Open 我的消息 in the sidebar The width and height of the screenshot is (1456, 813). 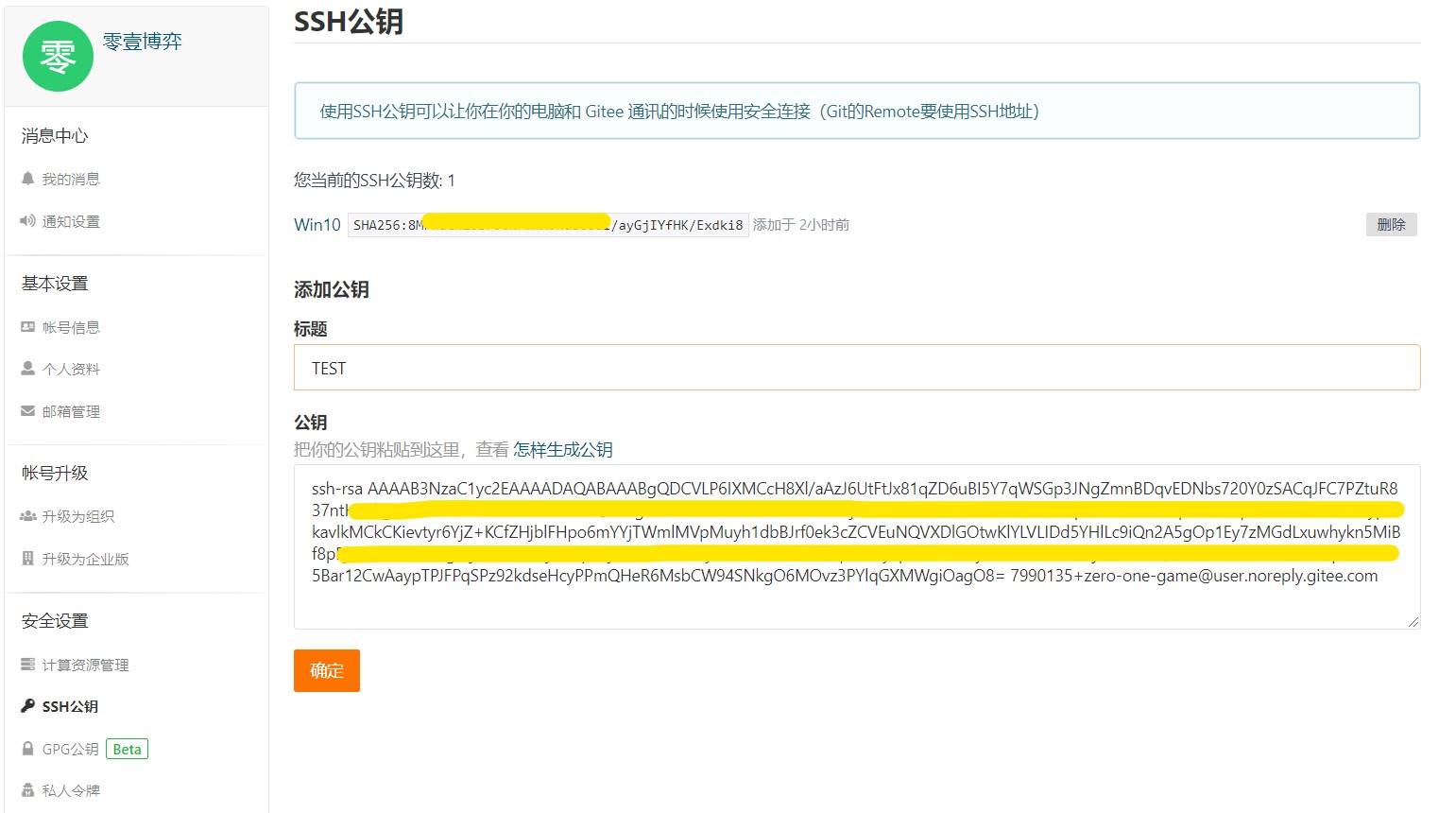[71, 179]
